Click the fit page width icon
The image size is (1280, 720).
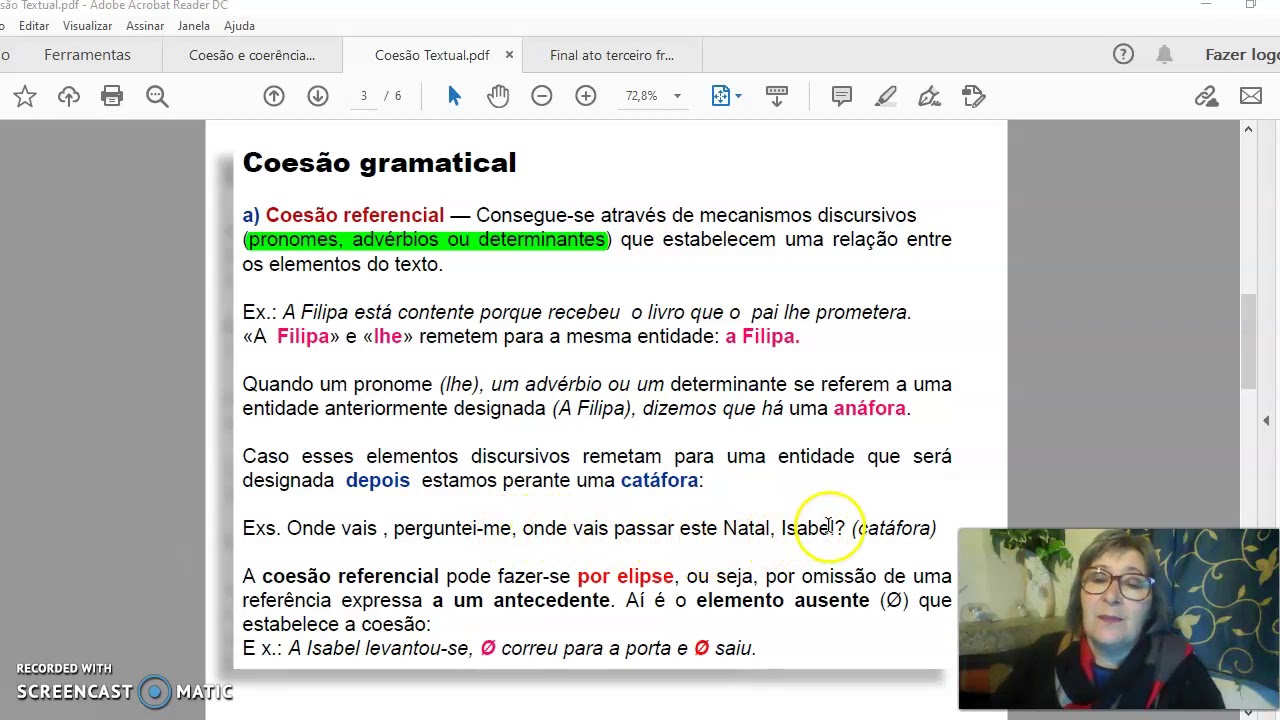click(x=720, y=96)
